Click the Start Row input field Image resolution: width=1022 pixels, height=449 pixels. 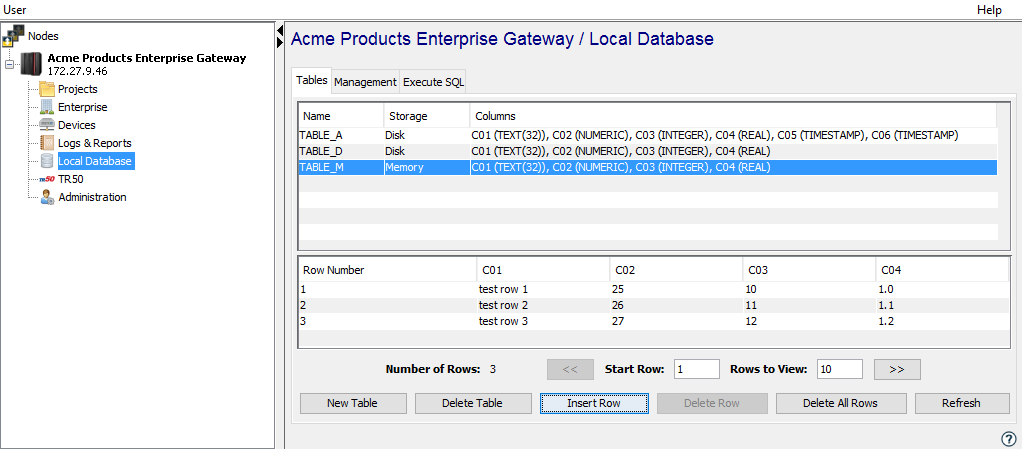point(696,369)
